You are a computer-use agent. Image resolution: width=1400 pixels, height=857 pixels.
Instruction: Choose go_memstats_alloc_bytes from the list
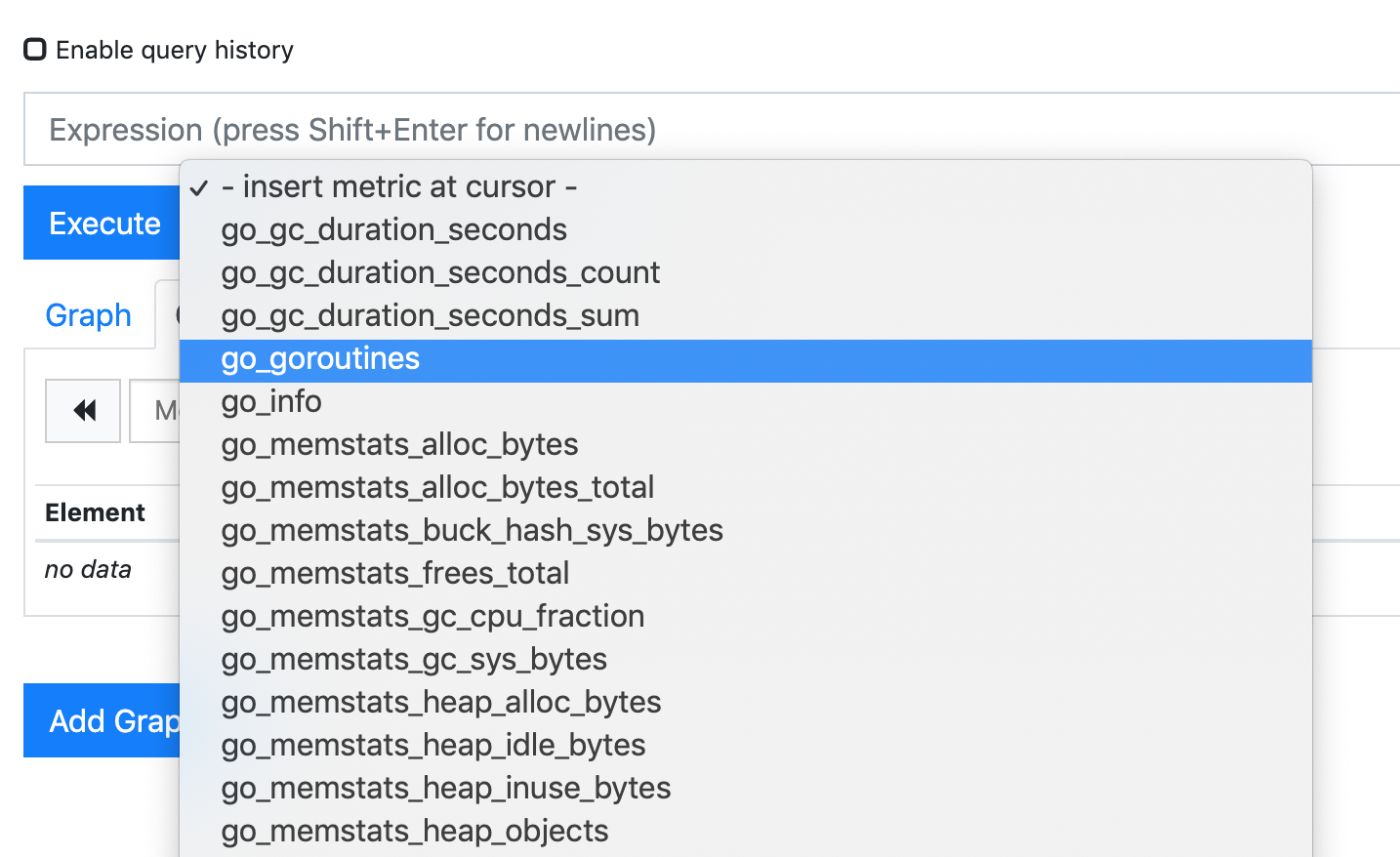(399, 444)
